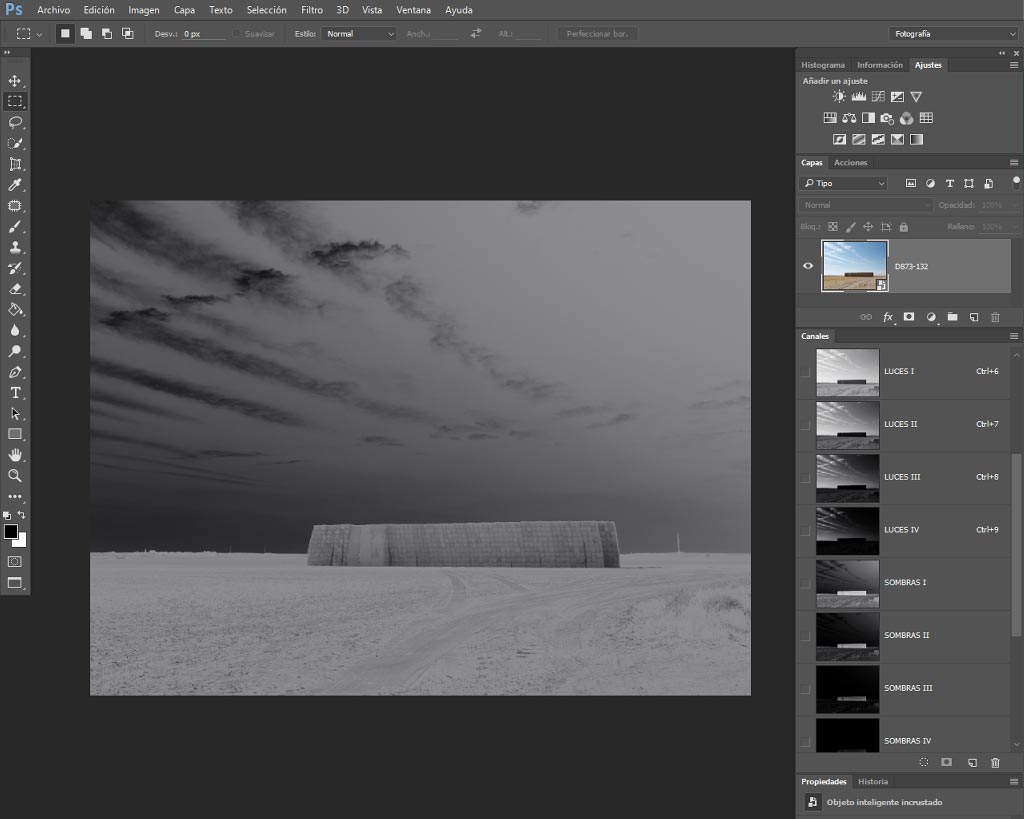Open the Canales panel menu

[x=1014, y=336]
